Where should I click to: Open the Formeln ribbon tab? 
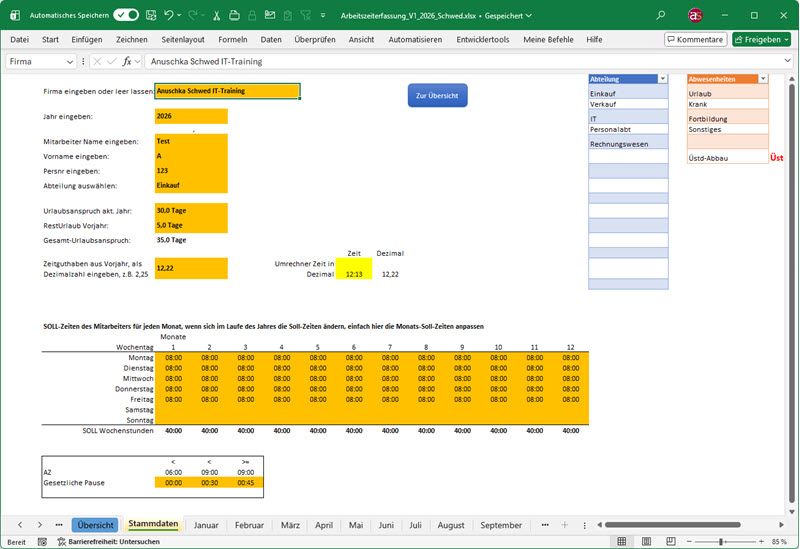tap(232, 39)
